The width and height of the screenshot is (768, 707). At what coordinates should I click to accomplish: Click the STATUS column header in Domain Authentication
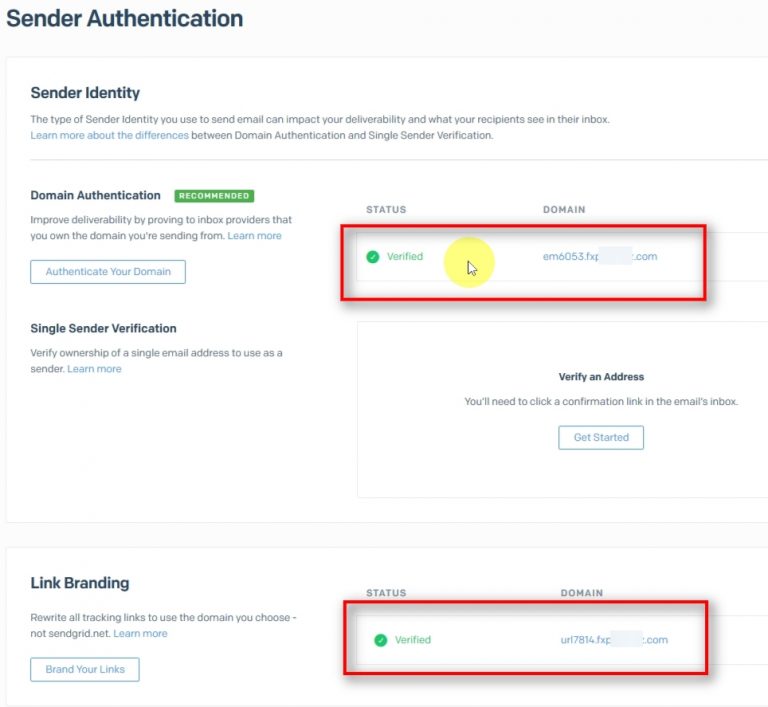point(384,210)
